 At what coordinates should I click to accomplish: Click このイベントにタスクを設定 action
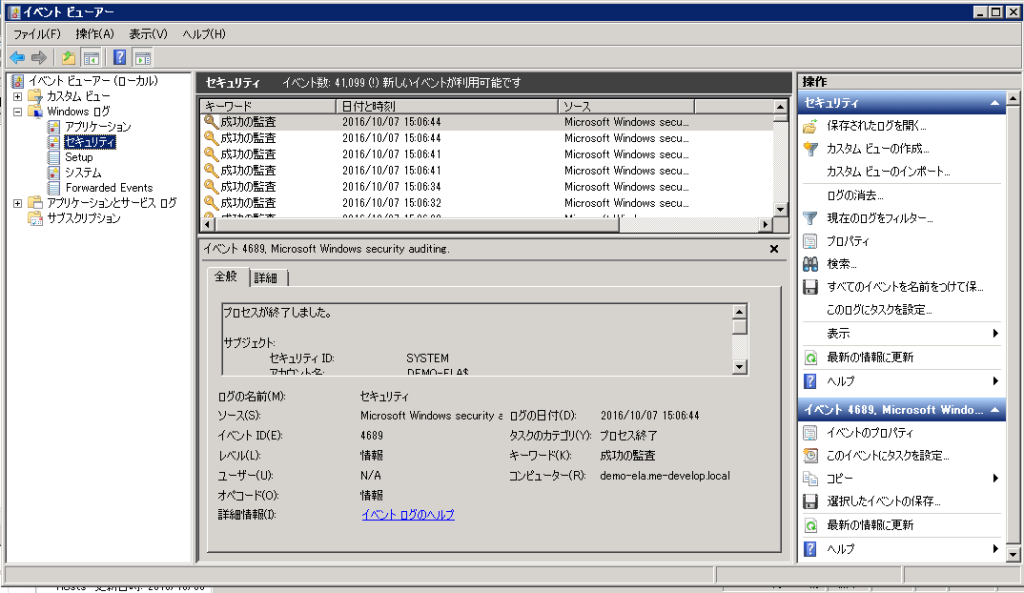click(888, 456)
